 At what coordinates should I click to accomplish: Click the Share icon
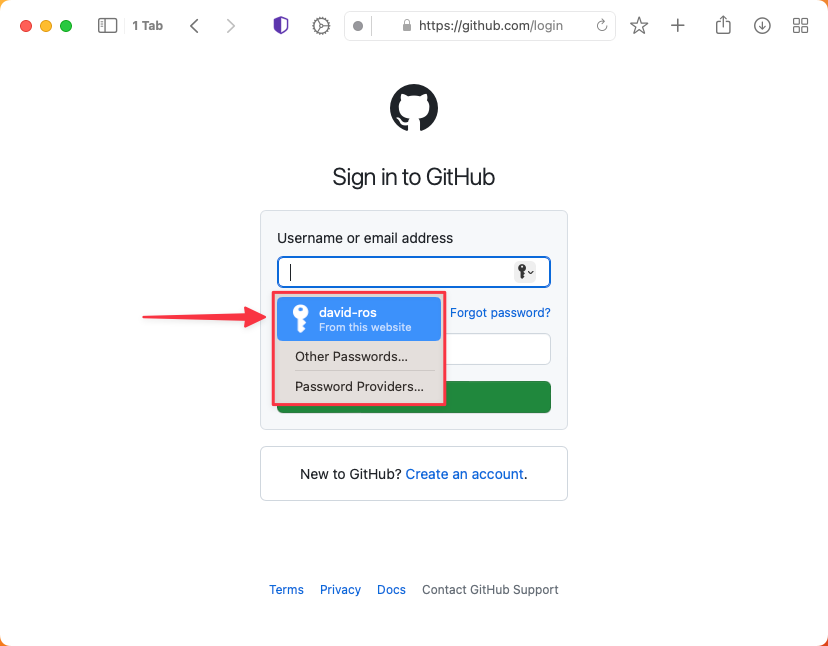pyautogui.click(x=723, y=25)
